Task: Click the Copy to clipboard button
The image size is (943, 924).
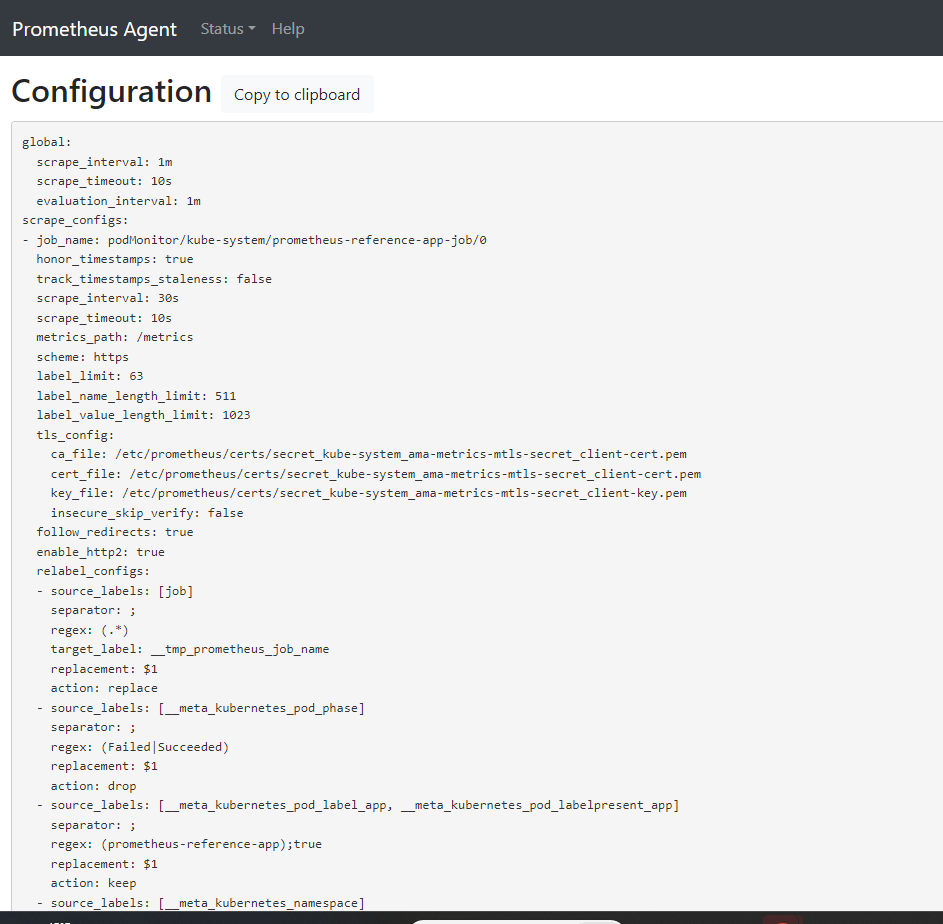Action: (x=297, y=94)
